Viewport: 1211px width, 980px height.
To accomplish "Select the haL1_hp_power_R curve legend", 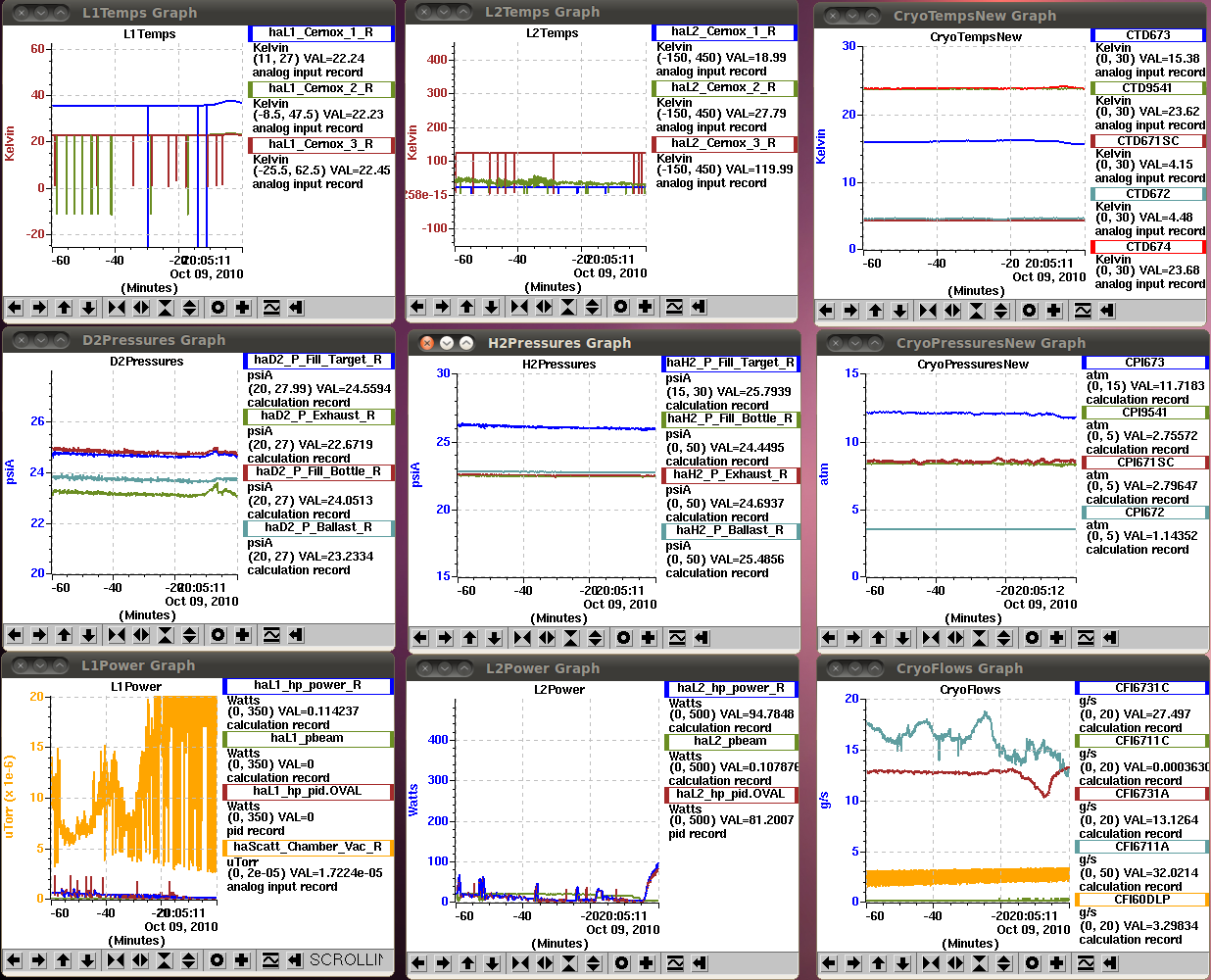I will (308, 686).
